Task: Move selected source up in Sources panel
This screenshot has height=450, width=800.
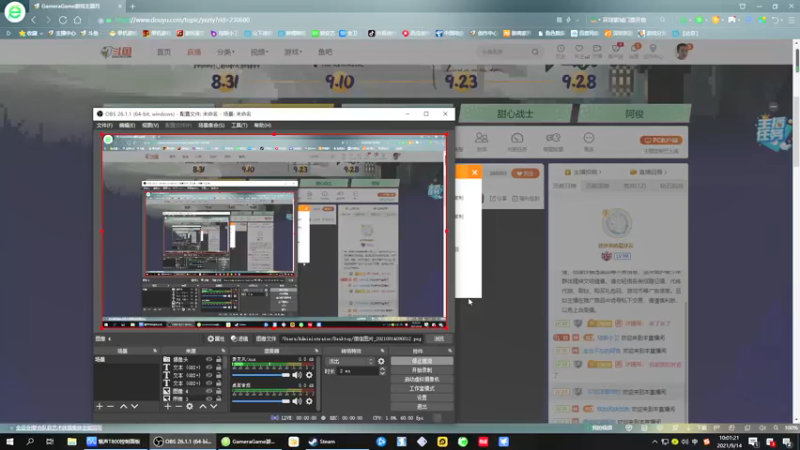Action: pos(203,406)
